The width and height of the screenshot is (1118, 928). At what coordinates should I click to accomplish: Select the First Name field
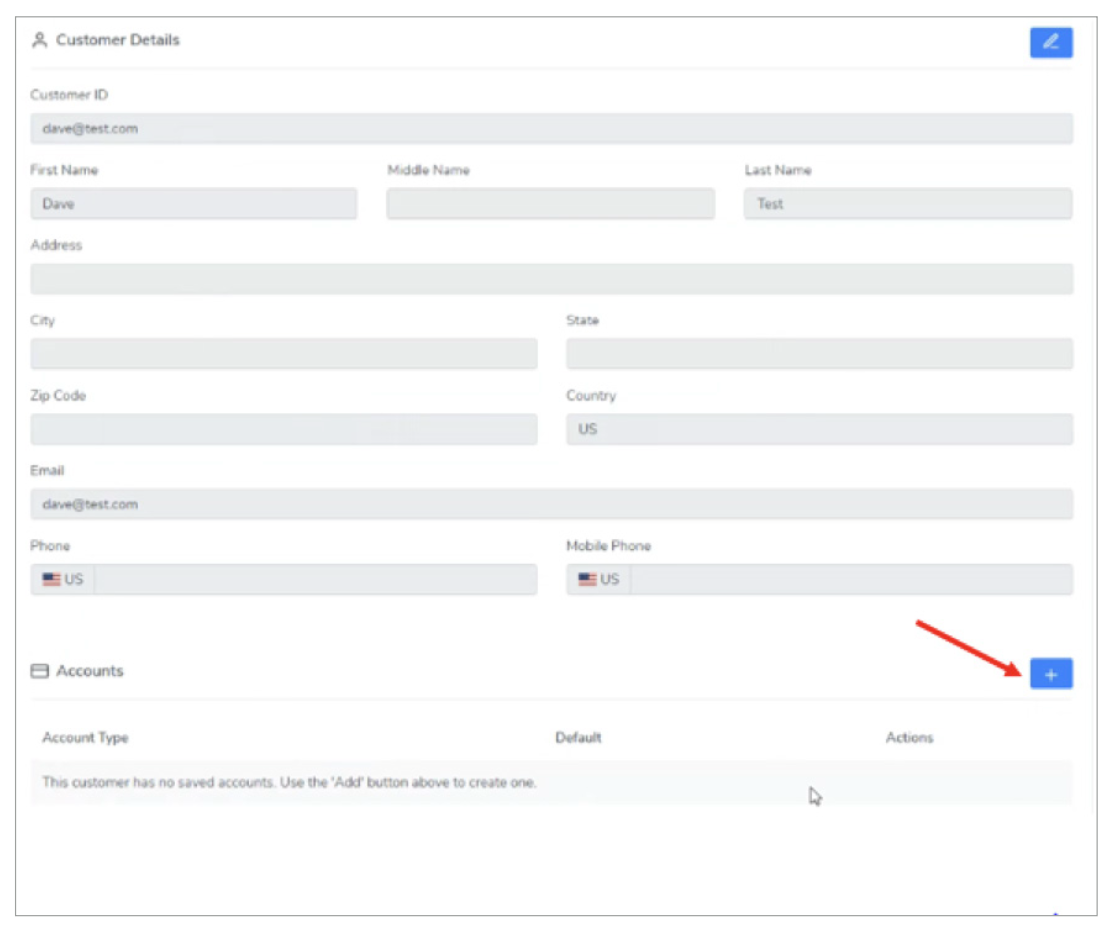pyautogui.click(x=193, y=204)
